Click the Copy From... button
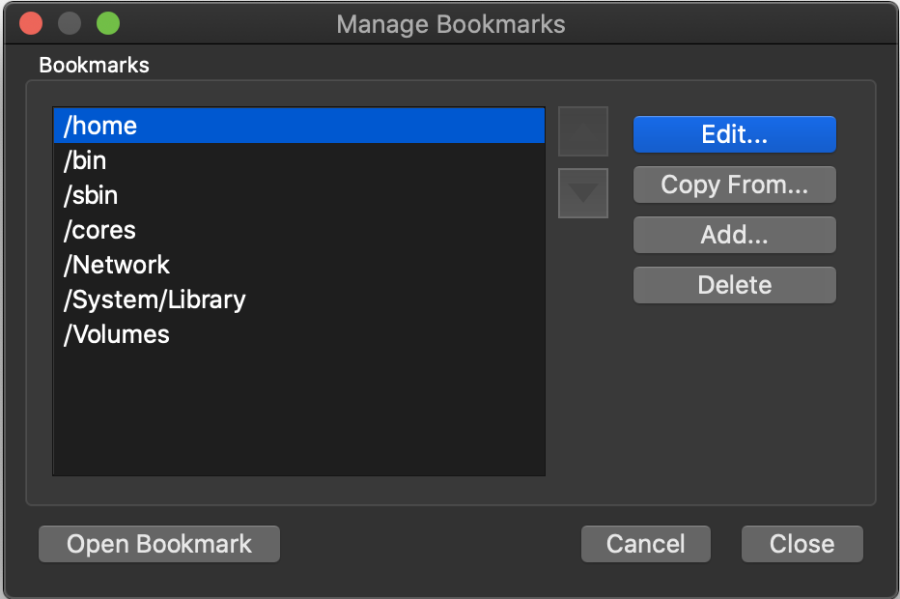The image size is (900, 599). point(734,185)
